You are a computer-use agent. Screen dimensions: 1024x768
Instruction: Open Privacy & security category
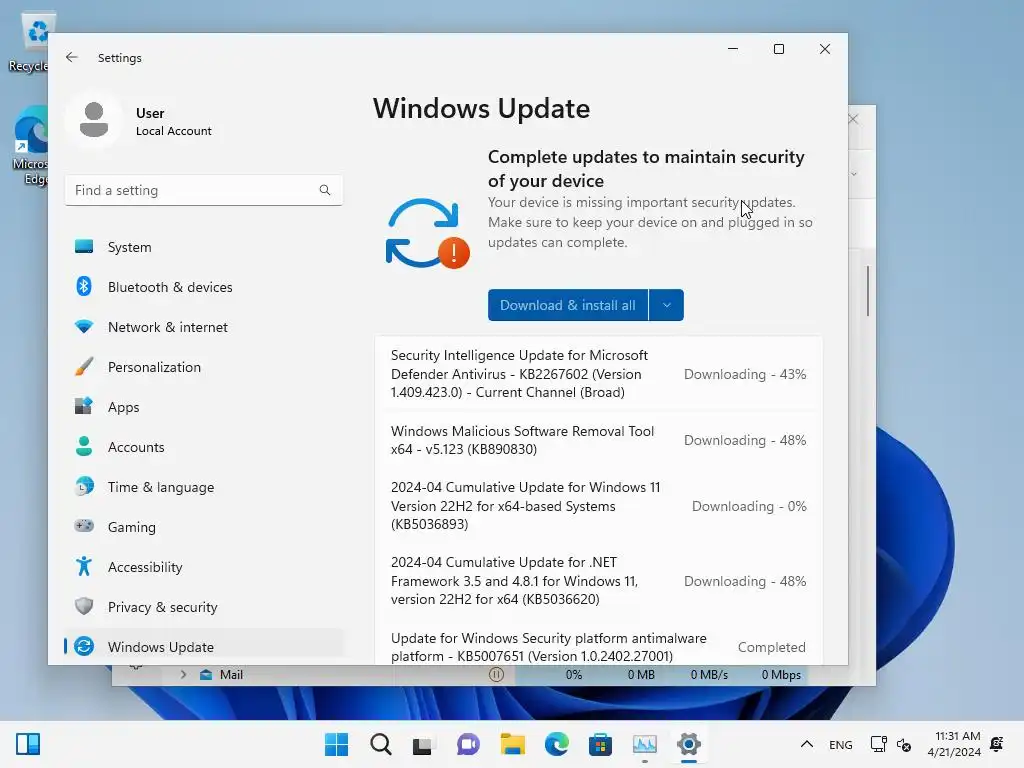pos(204,607)
